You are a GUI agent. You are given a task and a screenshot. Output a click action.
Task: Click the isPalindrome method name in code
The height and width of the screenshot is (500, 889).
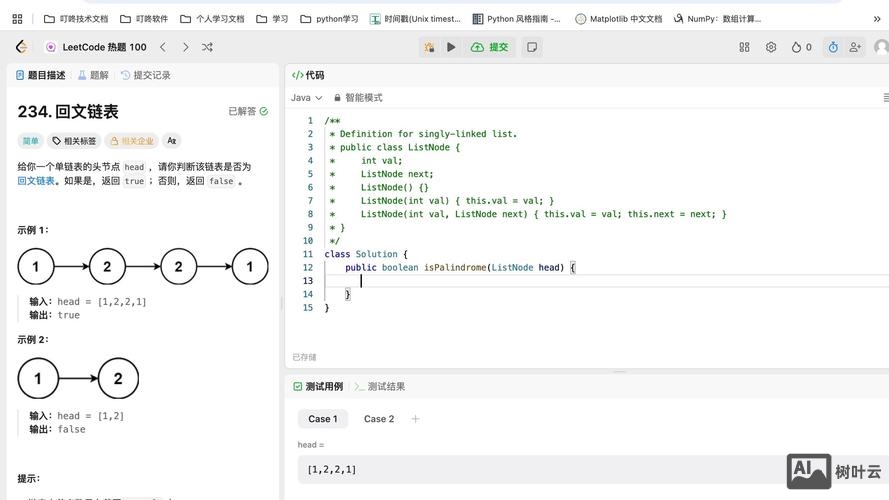tap(455, 268)
